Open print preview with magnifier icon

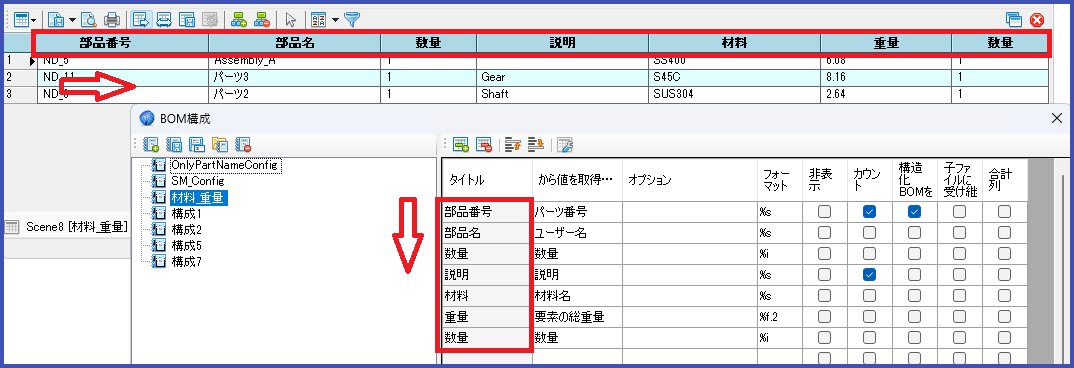[88, 20]
